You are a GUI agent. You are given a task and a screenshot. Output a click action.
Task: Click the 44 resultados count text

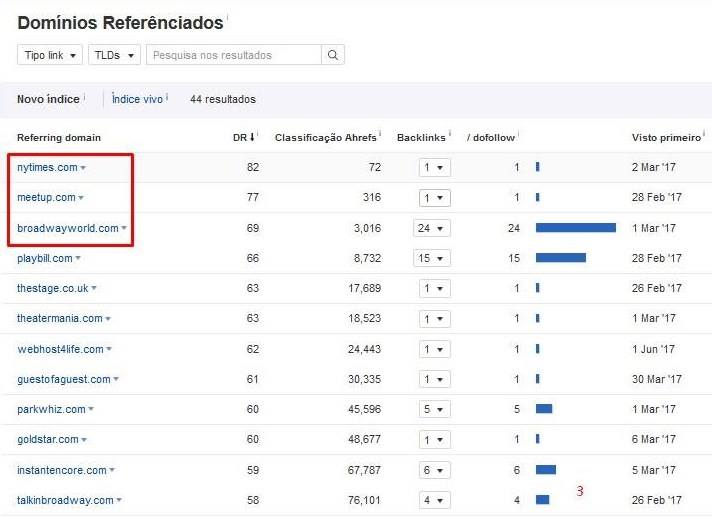tap(222, 99)
